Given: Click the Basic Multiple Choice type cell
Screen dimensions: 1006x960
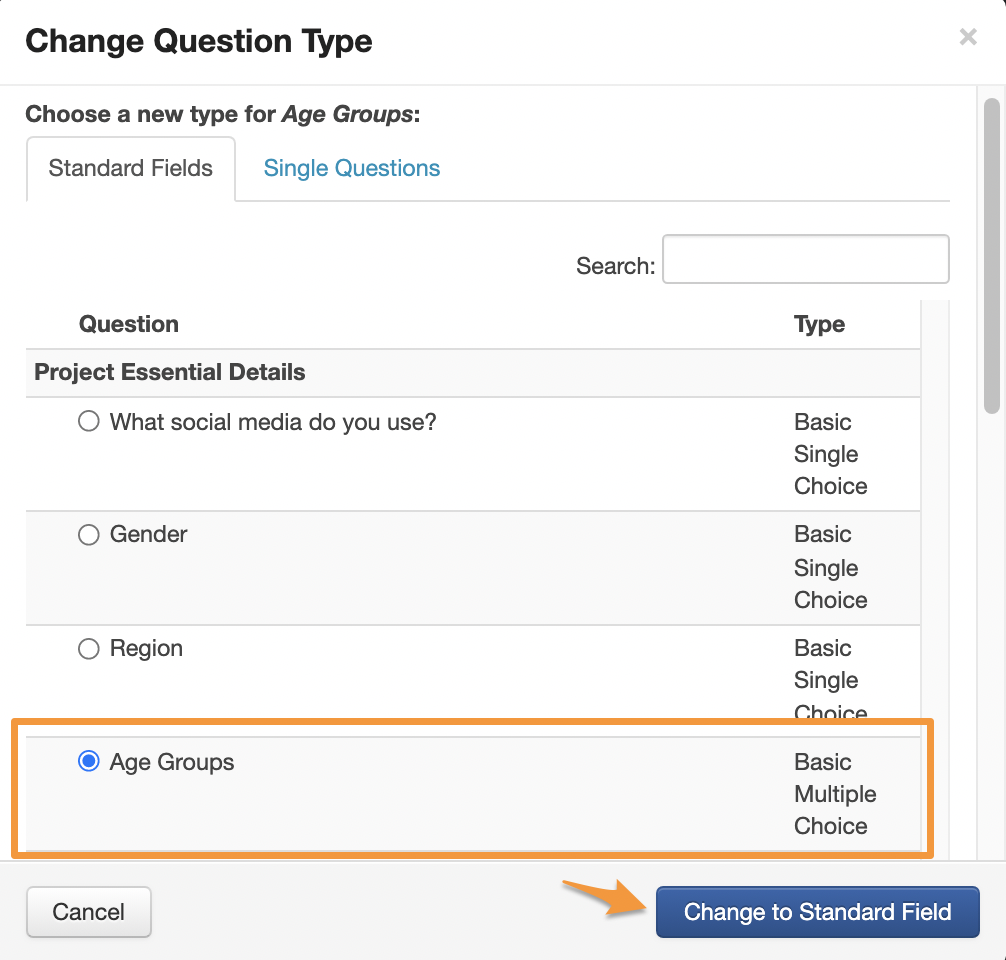Looking at the screenshot, I should 835,794.
